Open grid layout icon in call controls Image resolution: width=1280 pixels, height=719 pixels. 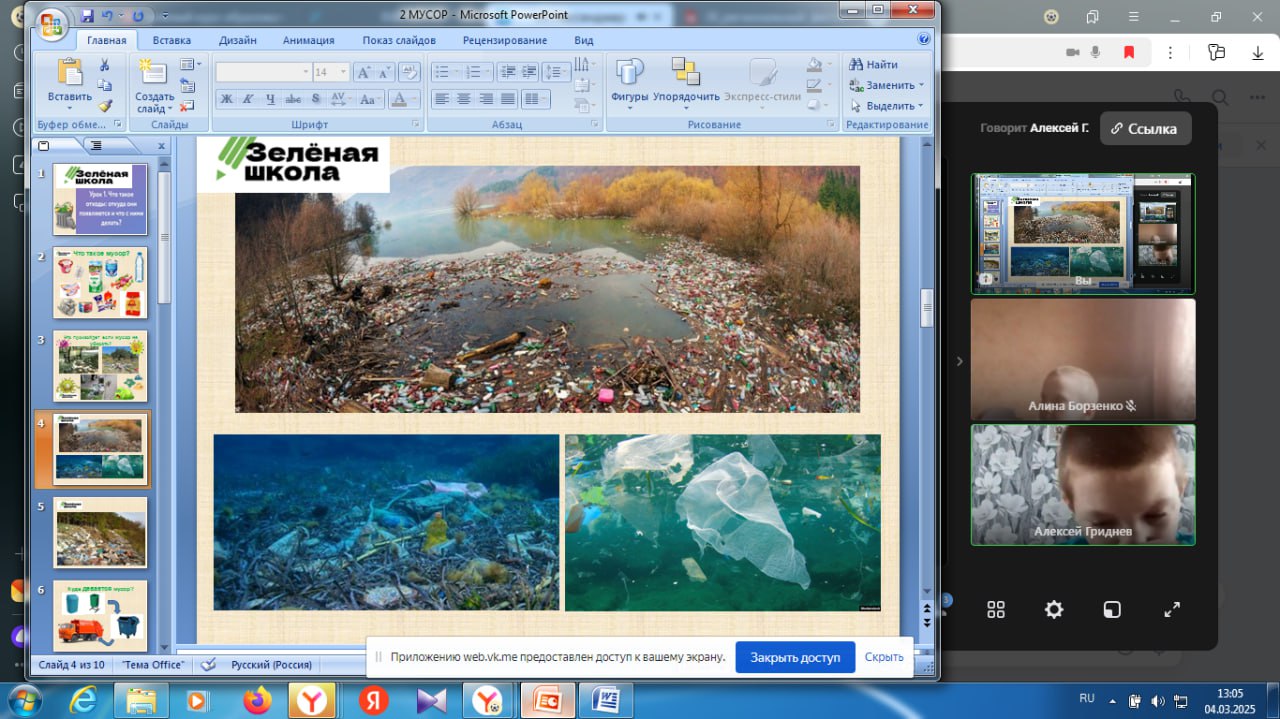(996, 609)
